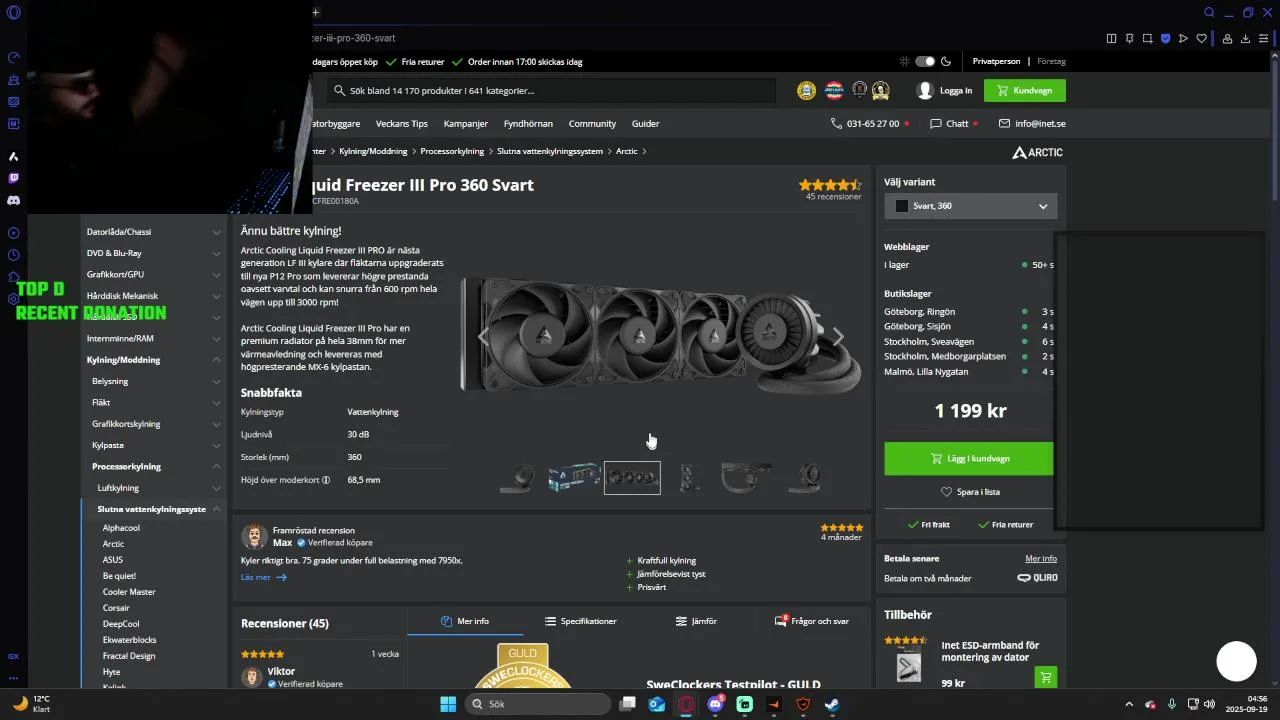Image resolution: width=1280 pixels, height=720 pixels.
Task: Email info@inet.se
Action: click(x=1032, y=124)
